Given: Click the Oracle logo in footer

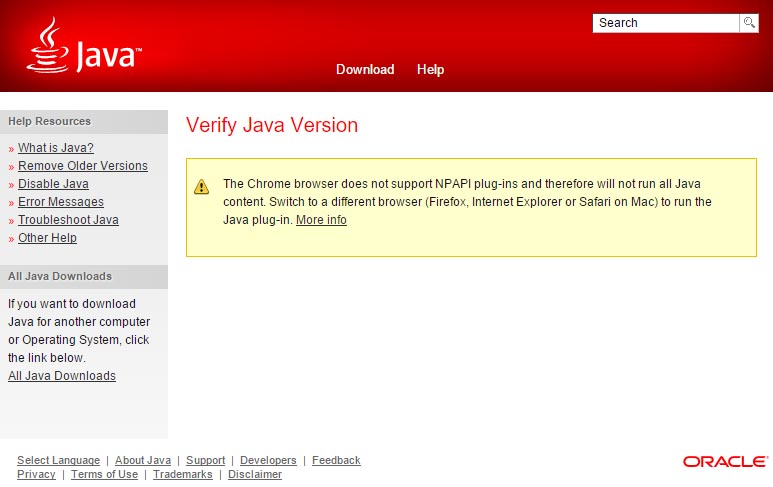Looking at the screenshot, I should click(725, 461).
